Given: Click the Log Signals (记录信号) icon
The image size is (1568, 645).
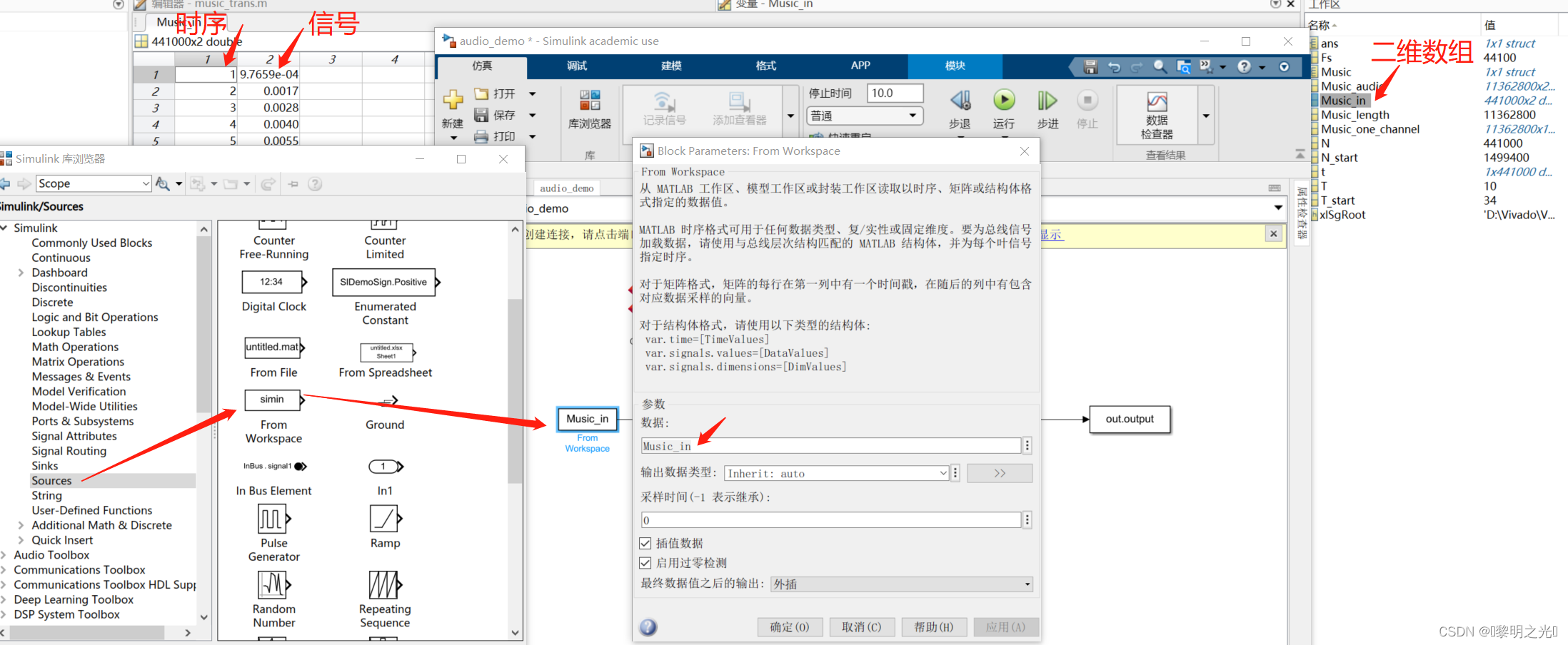Looking at the screenshot, I should (x=663, y=101).
